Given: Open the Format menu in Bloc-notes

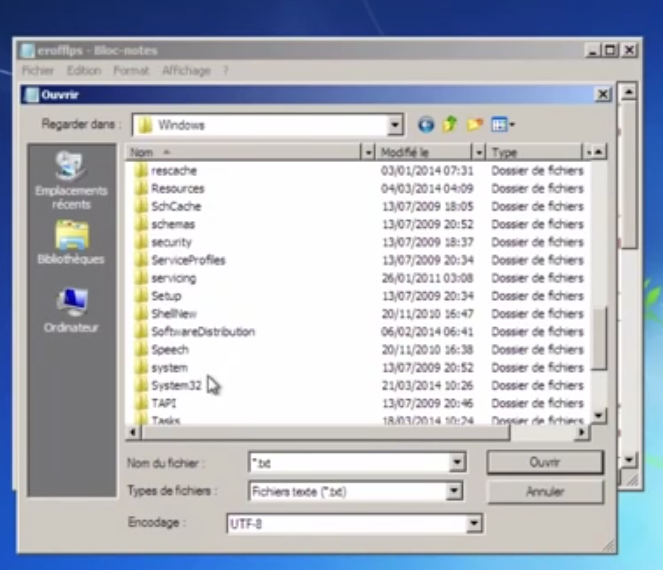Looking at the screenshot, I should coord(131,71).
